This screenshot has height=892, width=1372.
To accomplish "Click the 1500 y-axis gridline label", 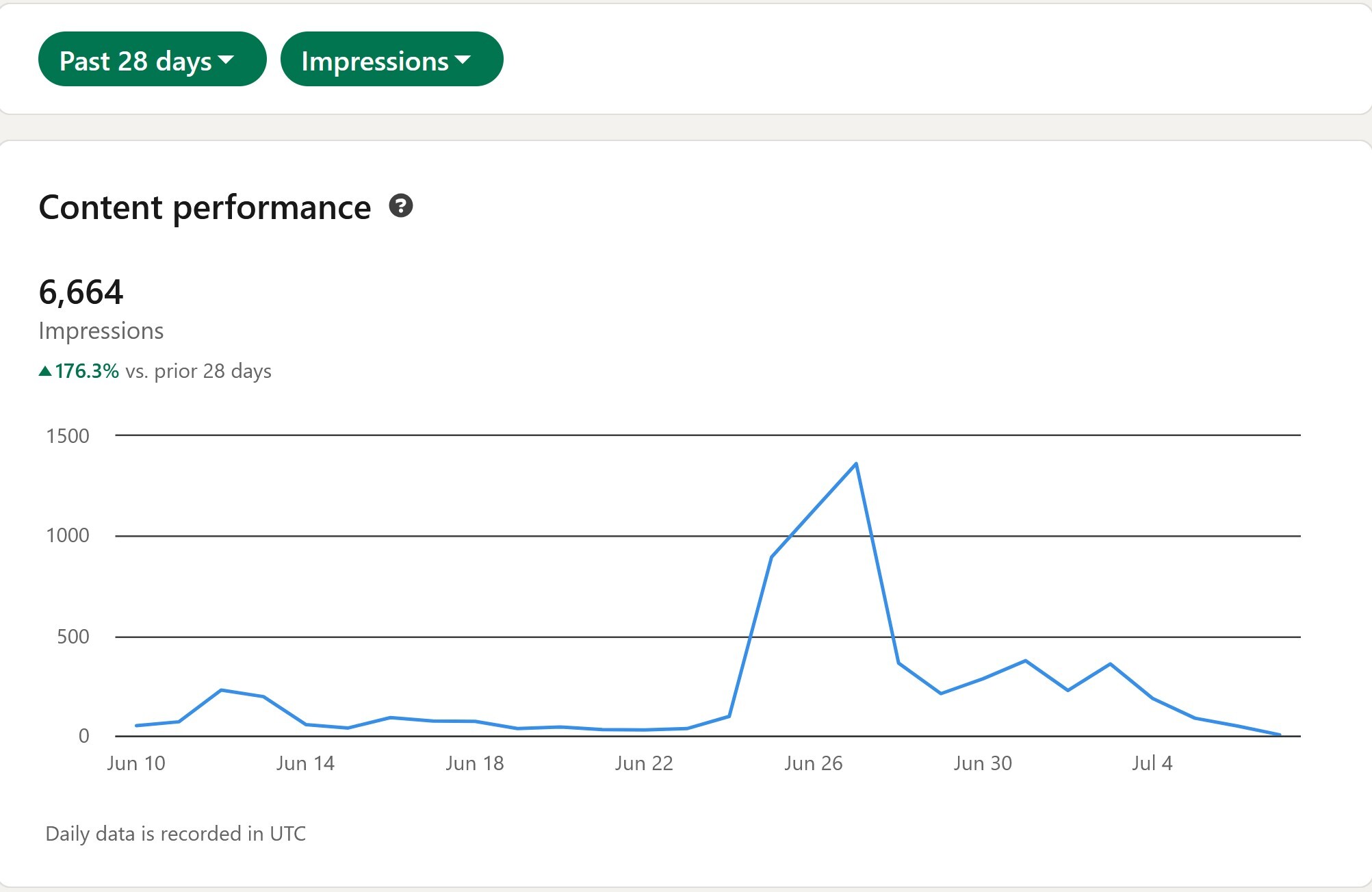I will 68,436.
